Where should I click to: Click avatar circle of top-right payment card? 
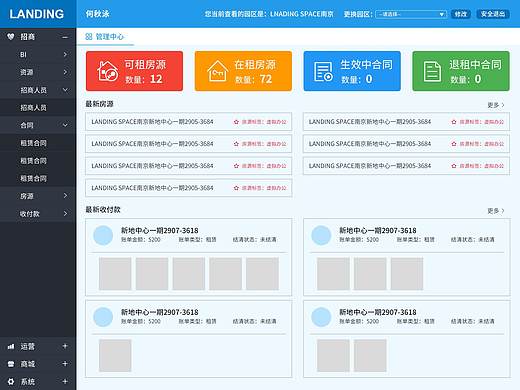(x=321, y=235)
